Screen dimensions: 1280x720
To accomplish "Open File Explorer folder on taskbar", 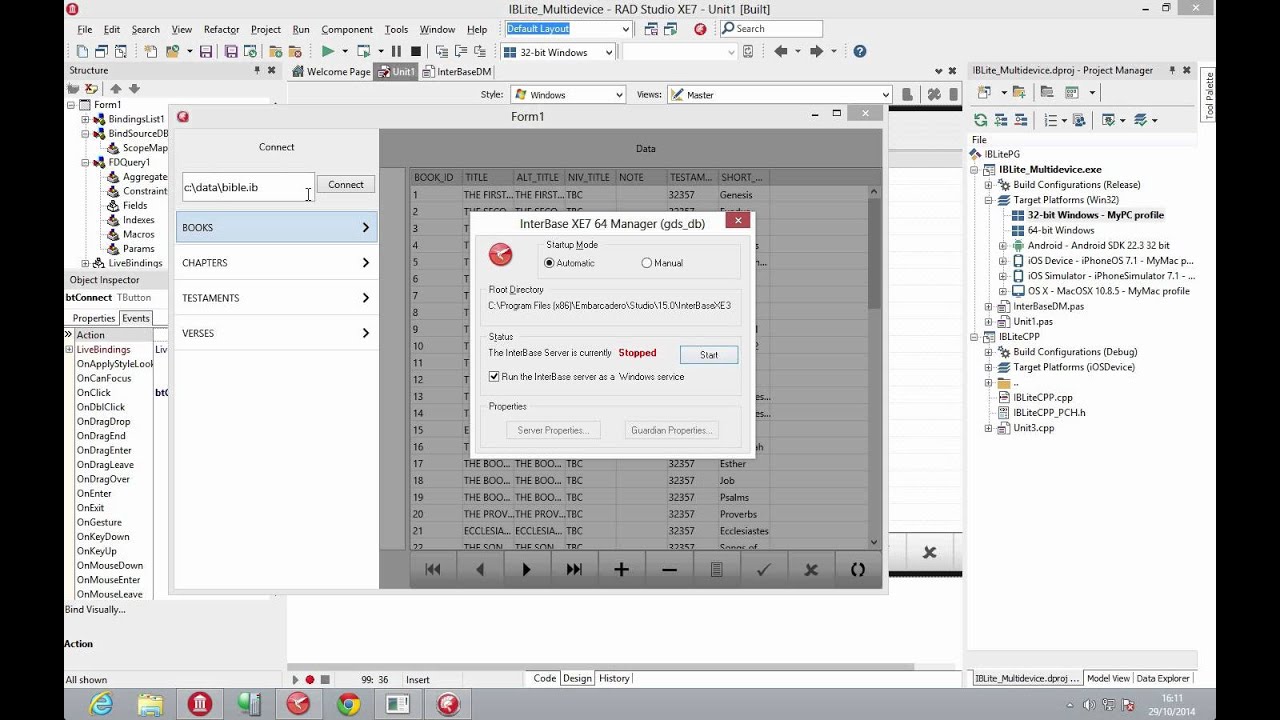I will (150, 704).
